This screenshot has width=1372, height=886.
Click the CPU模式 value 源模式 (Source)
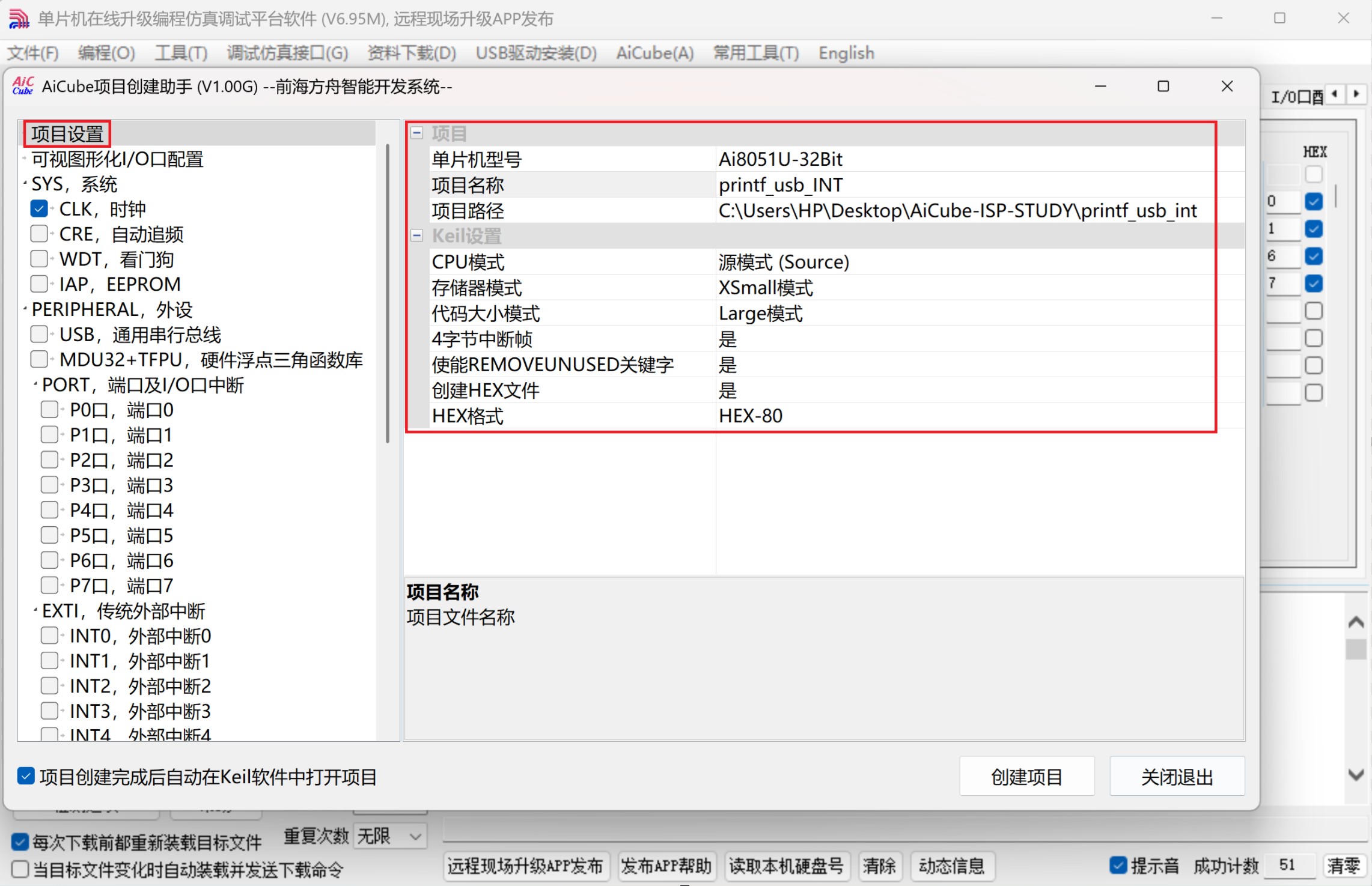tap(979, 261)
